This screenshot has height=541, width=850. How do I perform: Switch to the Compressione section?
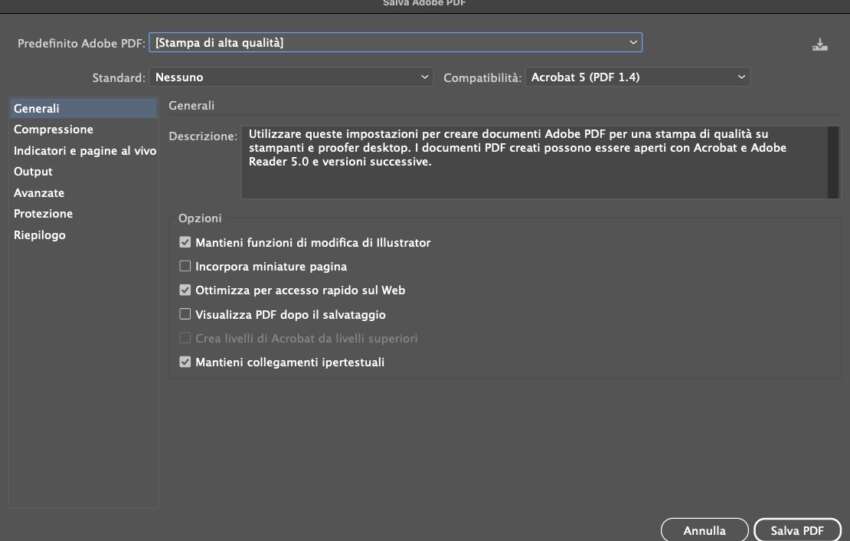click(x=54, y=130)
